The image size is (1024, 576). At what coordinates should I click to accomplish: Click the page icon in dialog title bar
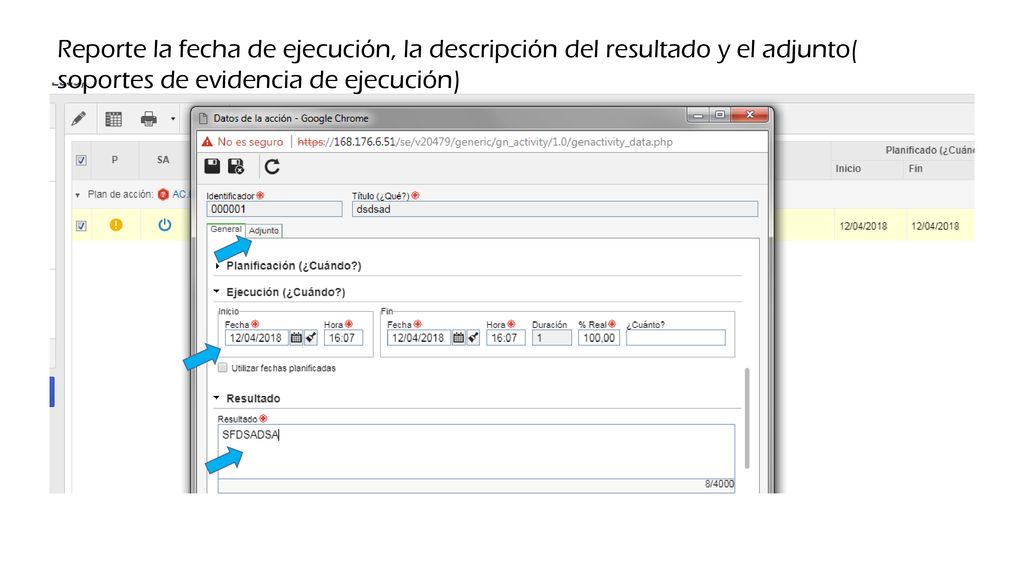pyautogui.click(x=203, y=118)
